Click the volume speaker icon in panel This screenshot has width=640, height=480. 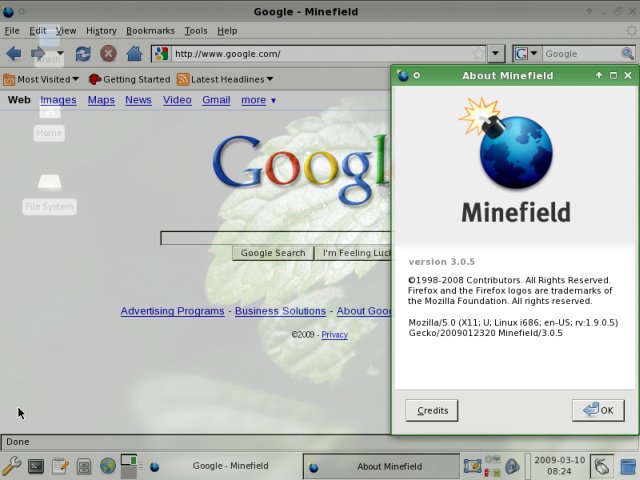pyautogui.click(x=512, y=466)
